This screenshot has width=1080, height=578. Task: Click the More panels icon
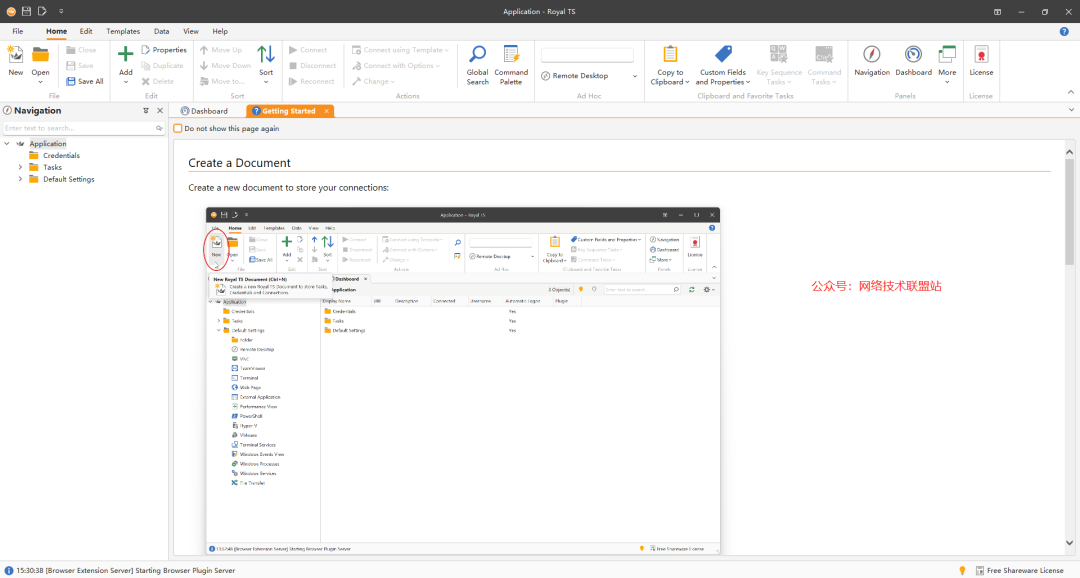[x=947, y=54]
